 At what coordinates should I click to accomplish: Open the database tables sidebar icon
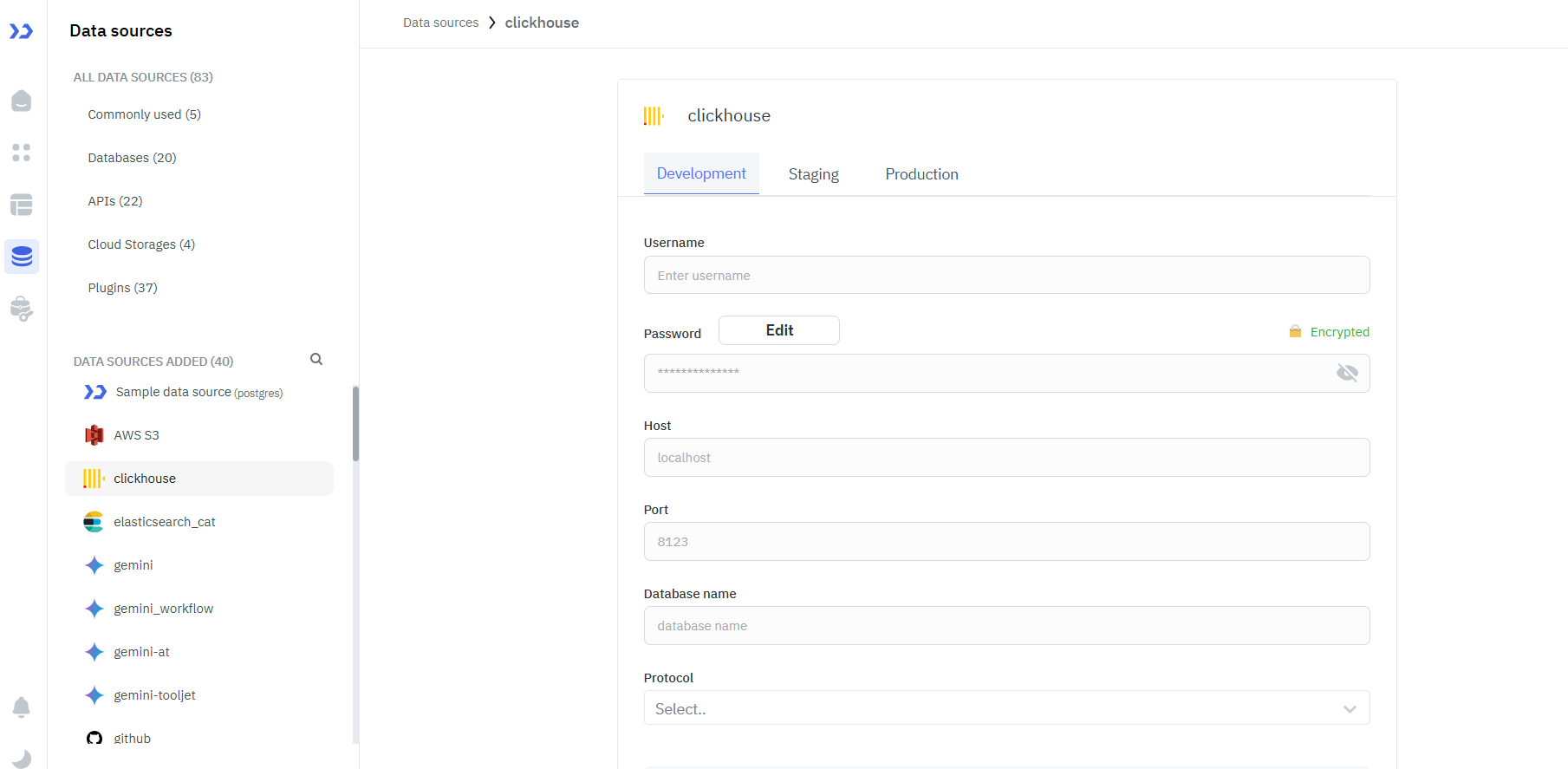(22, 205)
